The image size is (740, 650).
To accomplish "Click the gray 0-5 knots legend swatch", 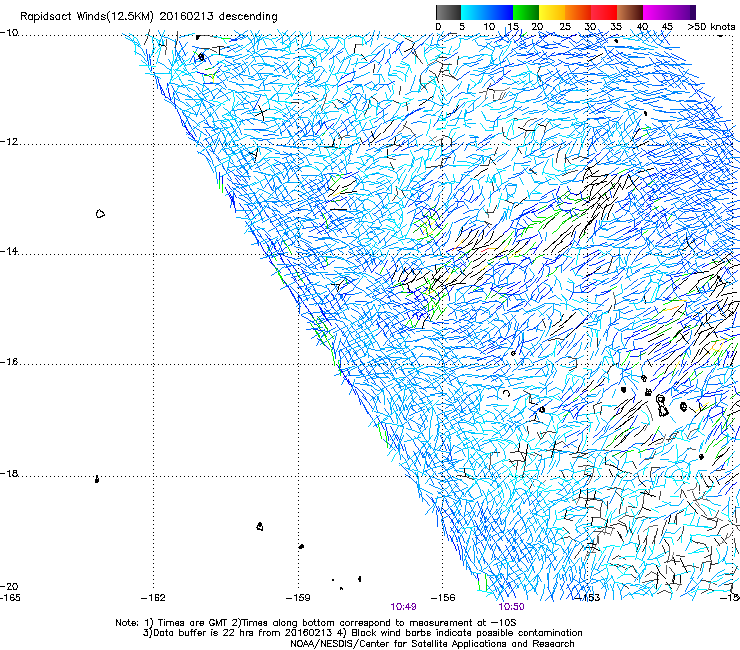I will [448, 12].
